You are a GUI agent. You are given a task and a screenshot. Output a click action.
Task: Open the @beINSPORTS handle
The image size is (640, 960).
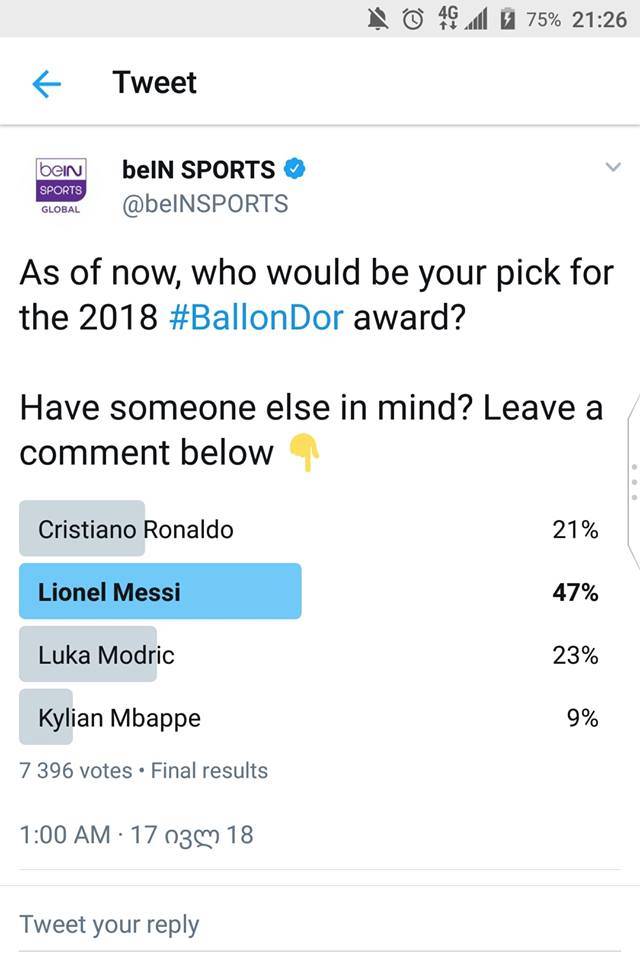tap(204, 204)
